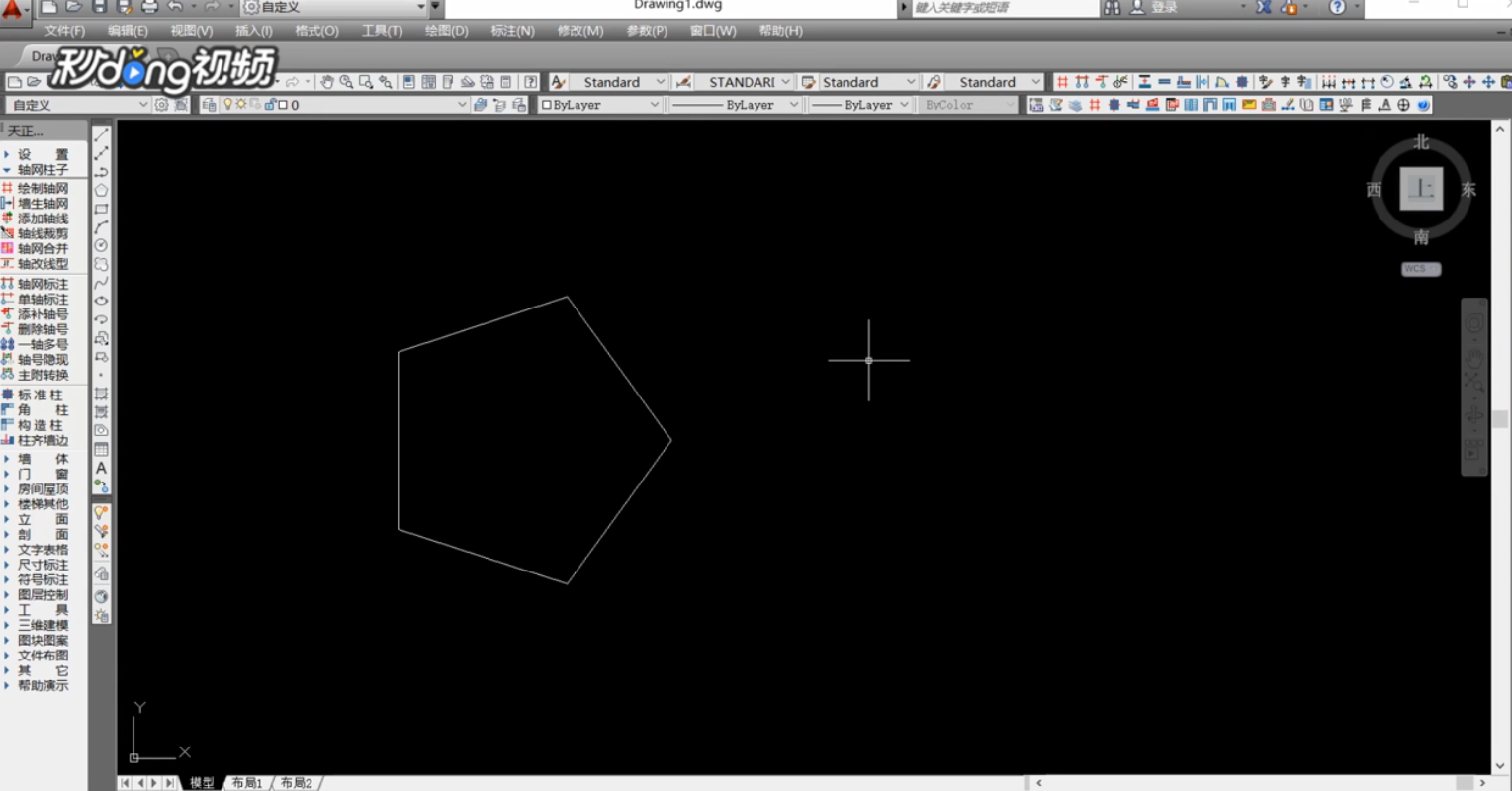The height and width of the screenshot is (791, 1512).
Task: Click the spline curve draw tool
Action: pyautogui.click(x=101, y=283)
